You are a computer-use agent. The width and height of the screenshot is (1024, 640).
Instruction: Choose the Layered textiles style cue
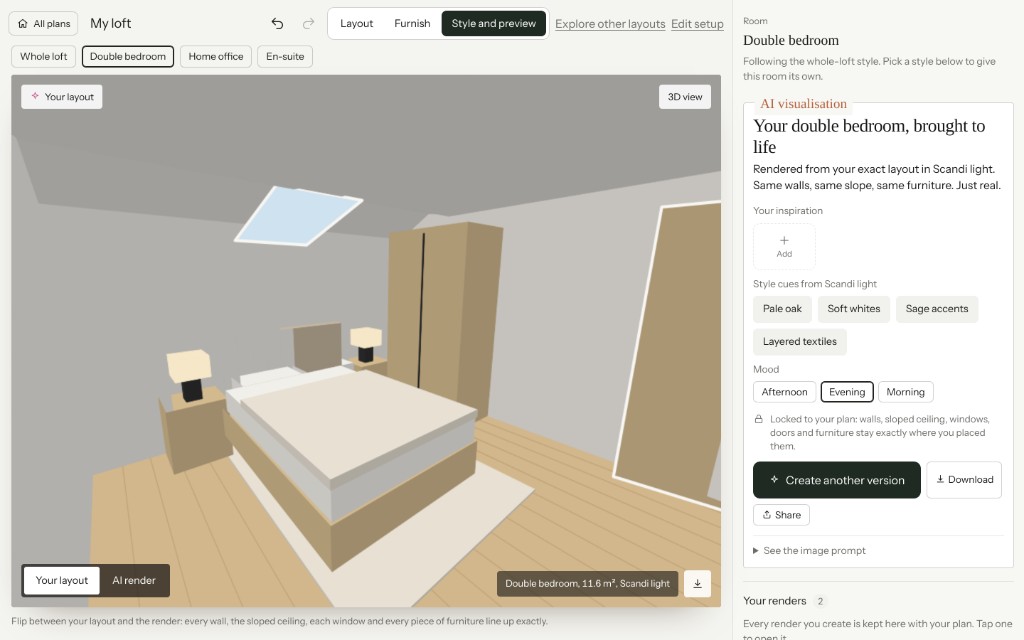click(x=799, y=342)
